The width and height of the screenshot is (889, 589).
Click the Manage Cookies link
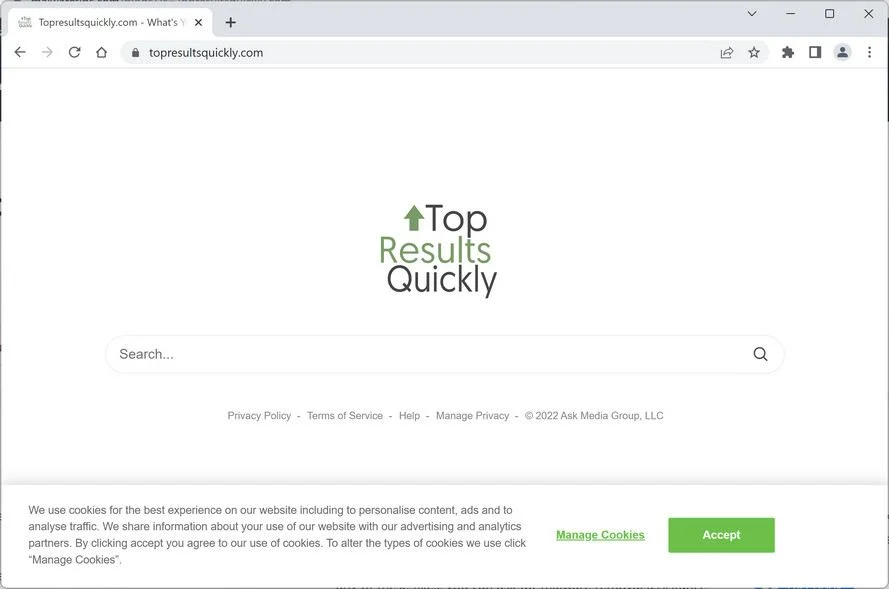click(600, 535)
